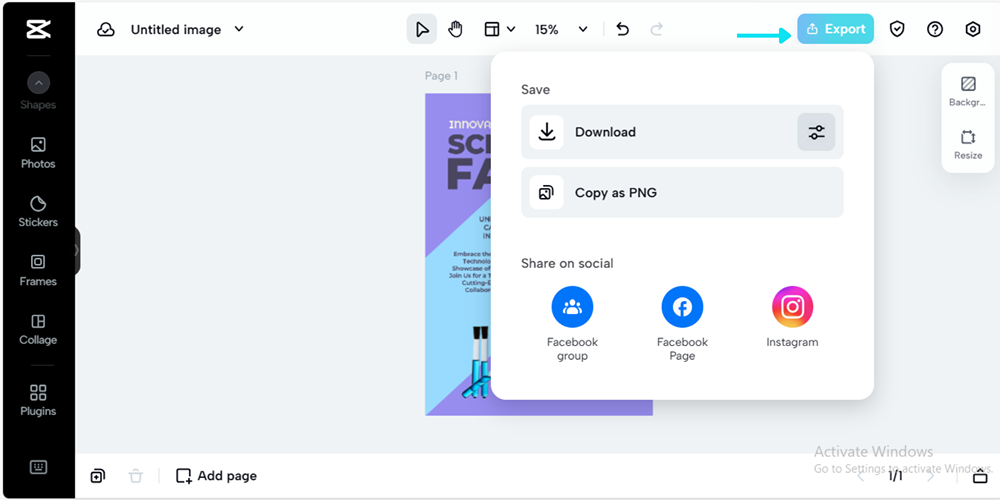Select the poster design on canvas
1000x500 pixels.
(458, 254)
